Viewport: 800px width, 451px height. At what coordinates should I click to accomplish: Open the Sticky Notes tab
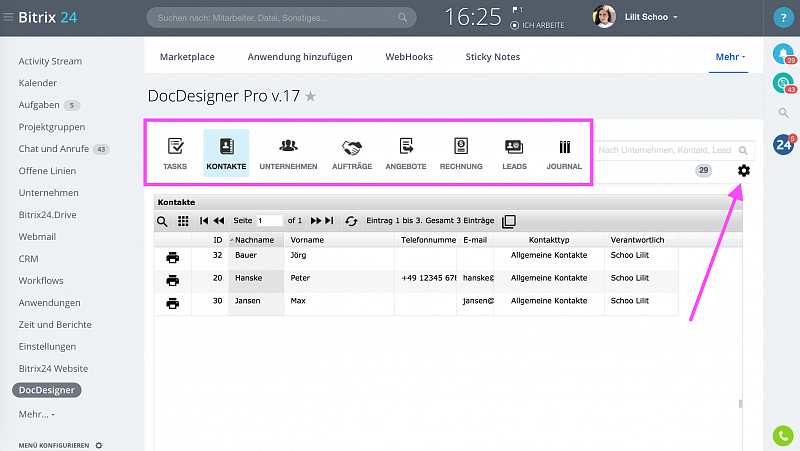(x=493, y=57)
